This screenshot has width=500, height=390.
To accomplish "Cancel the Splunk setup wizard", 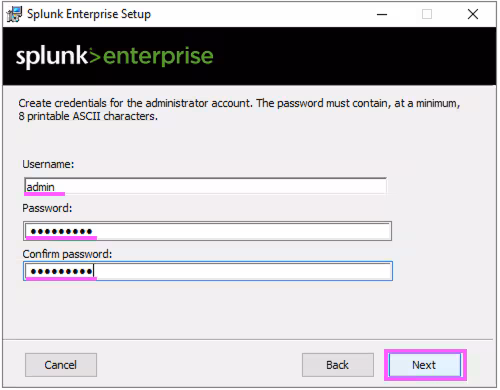I will coord(61,365).
